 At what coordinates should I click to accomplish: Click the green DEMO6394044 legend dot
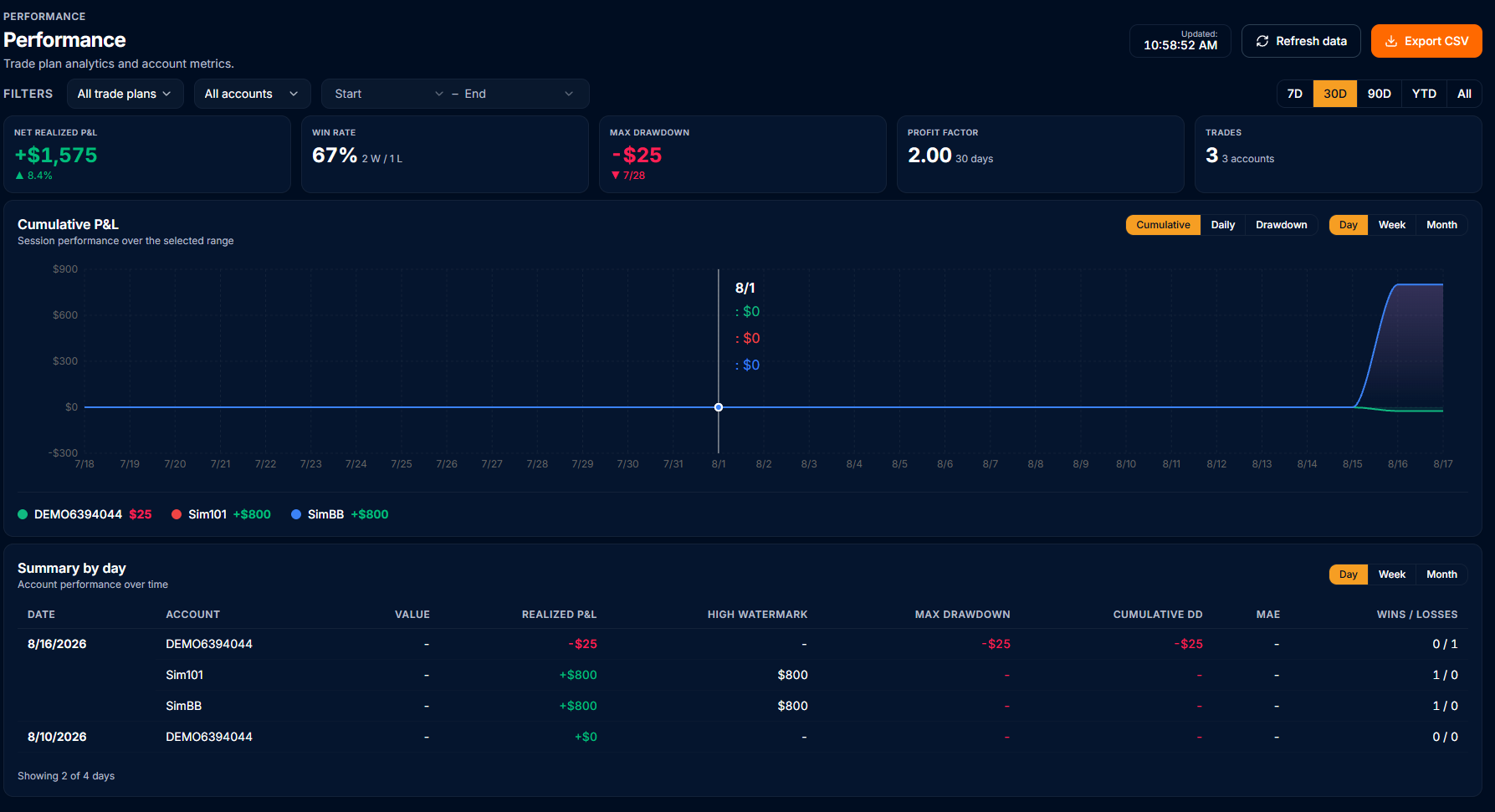click(23, 514)
